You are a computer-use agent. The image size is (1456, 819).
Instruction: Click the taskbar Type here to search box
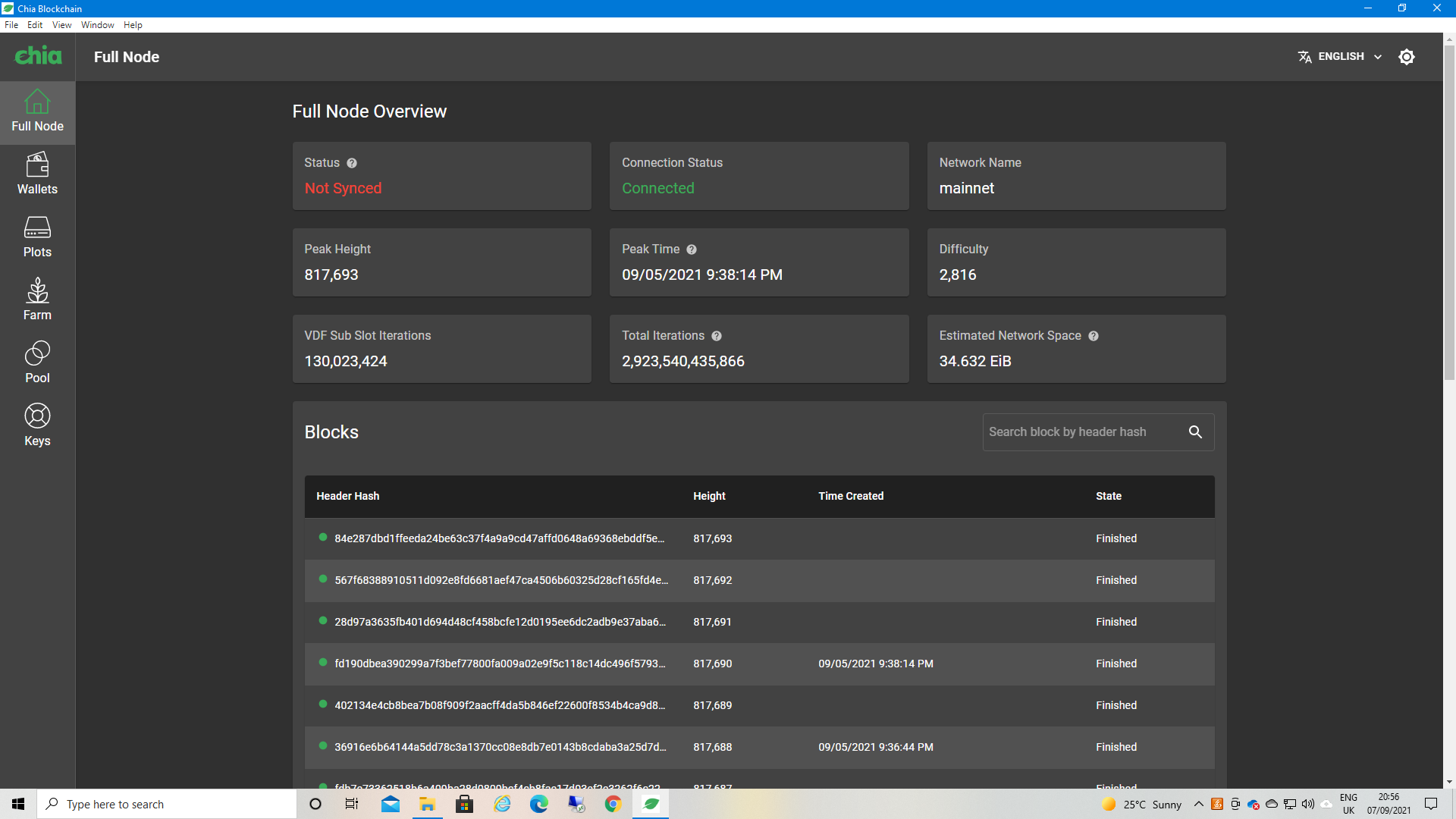click(167, 804)
